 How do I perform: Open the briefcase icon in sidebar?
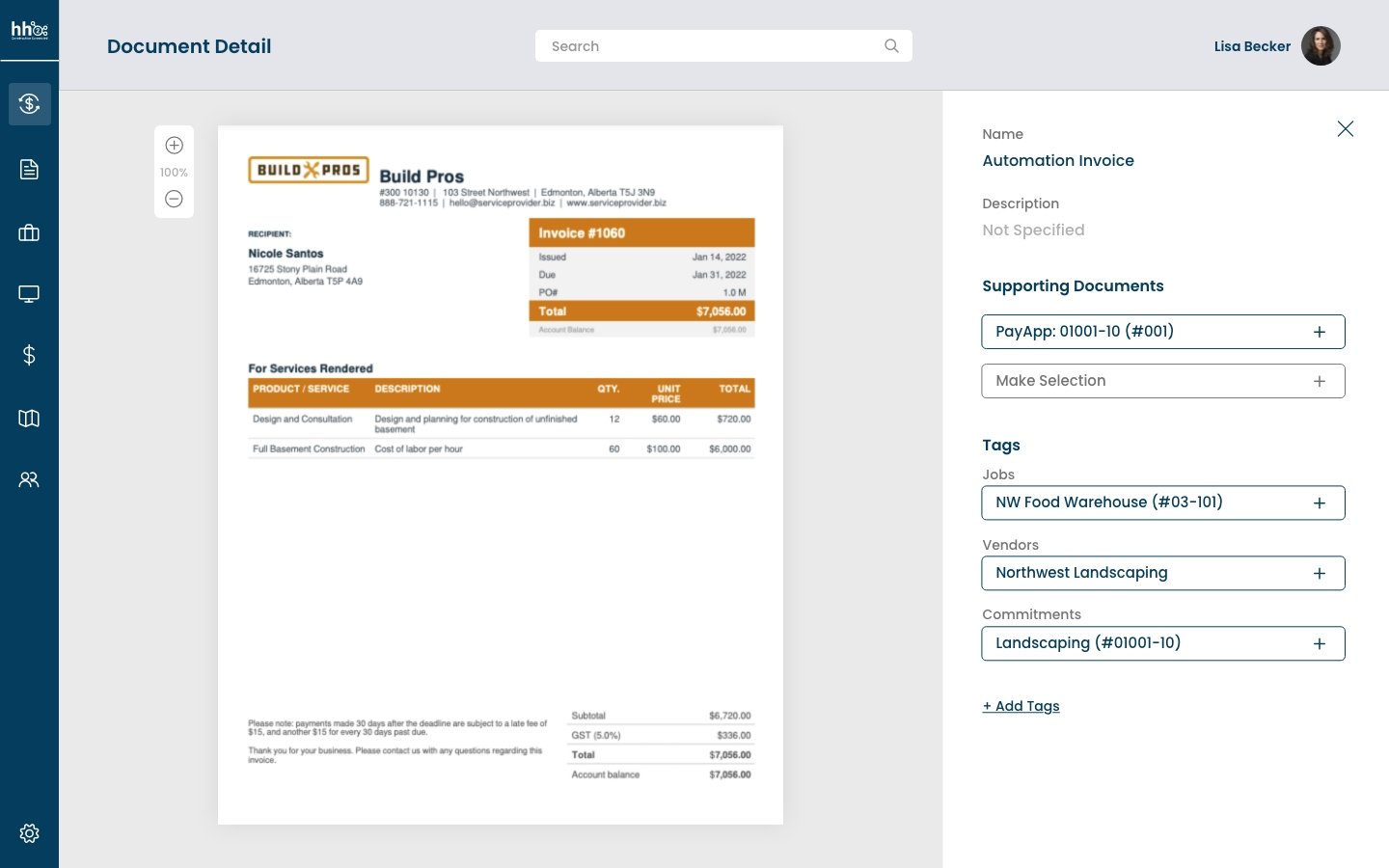29,232
